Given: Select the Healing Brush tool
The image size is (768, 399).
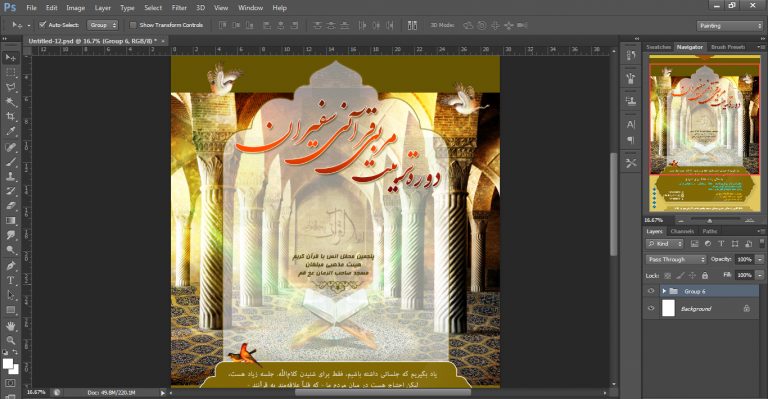Looking at the screenshot, I should pyautogui.click(x=10, y=147).
